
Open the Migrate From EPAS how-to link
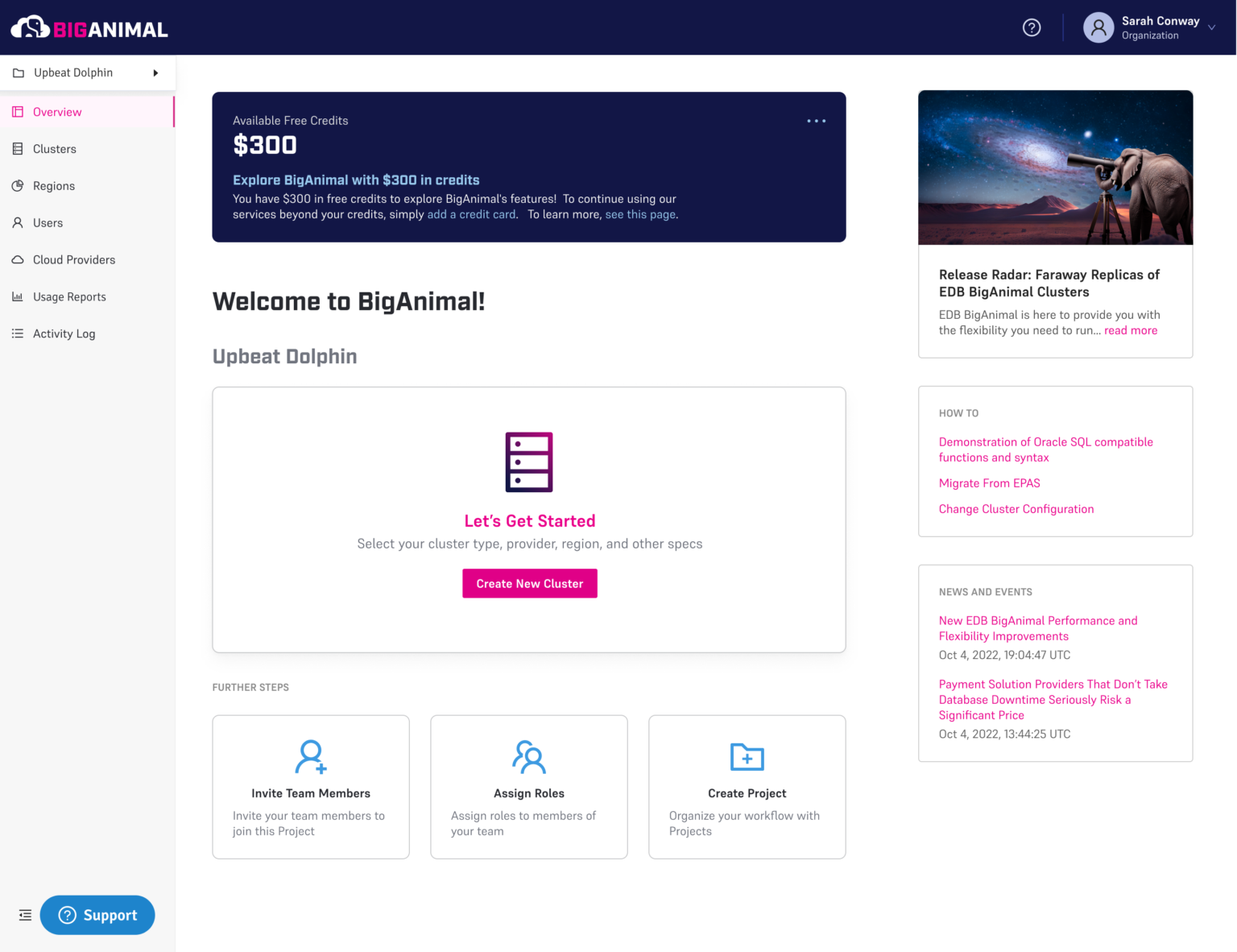click(989, 483)
